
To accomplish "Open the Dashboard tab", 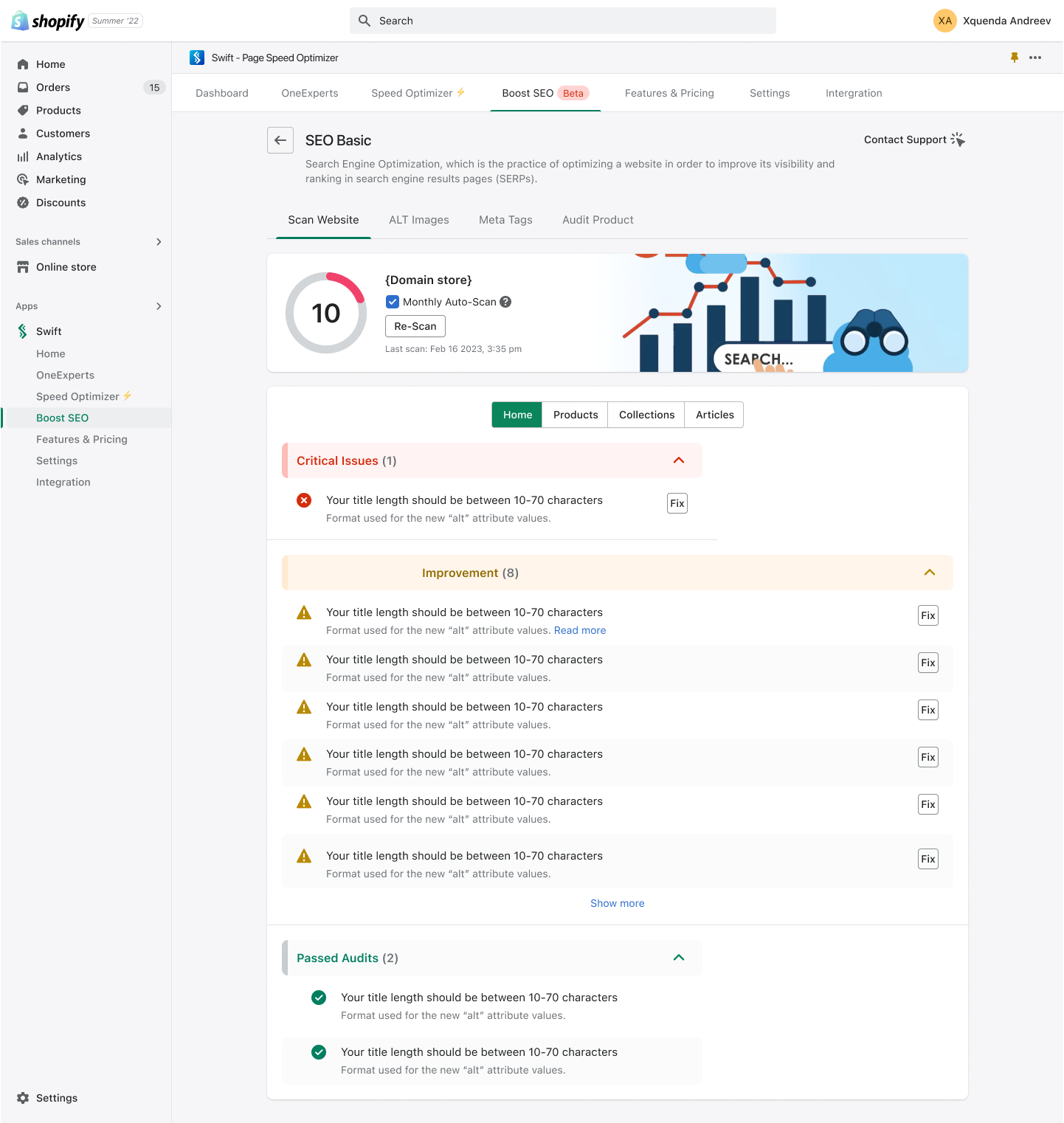I will (222, 93).
